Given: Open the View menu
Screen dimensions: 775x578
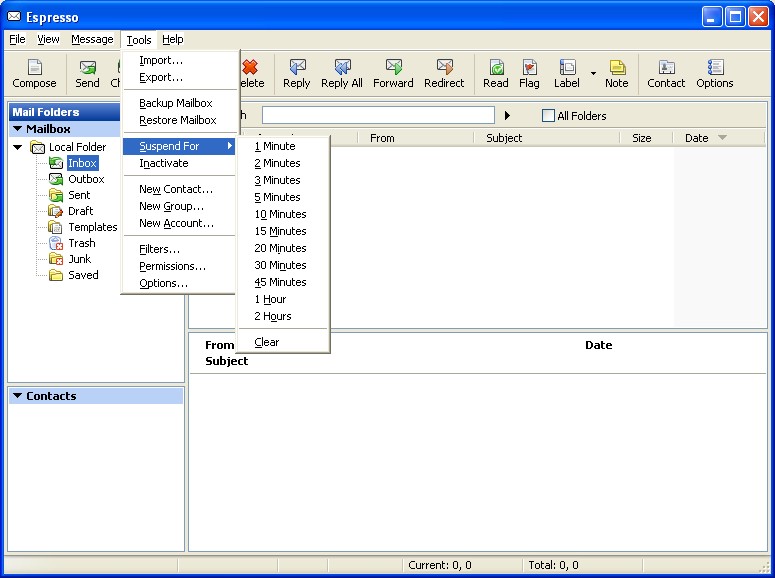Looking at the screenshot, I should 48,39.
